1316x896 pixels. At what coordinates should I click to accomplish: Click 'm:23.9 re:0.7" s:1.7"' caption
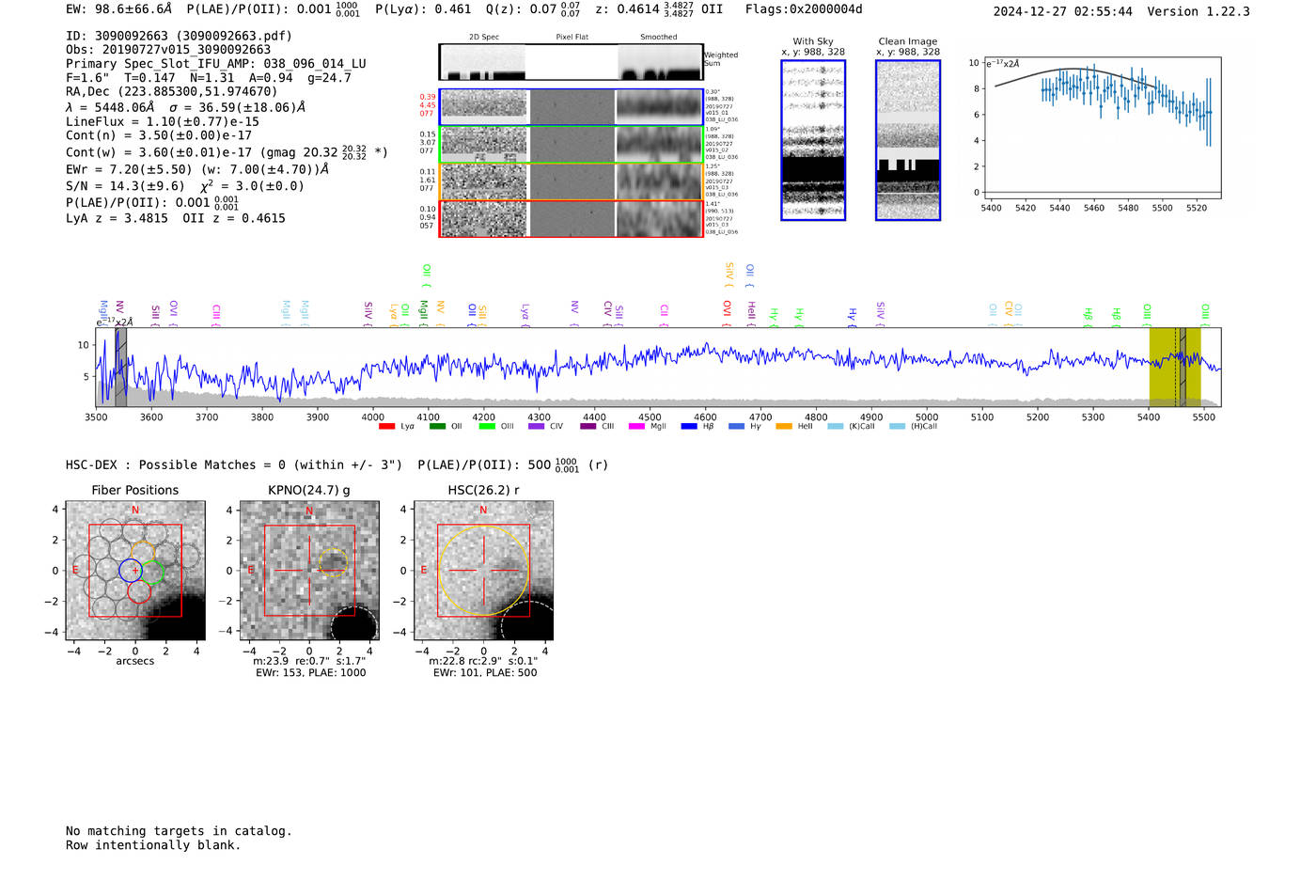click(309, 662)
